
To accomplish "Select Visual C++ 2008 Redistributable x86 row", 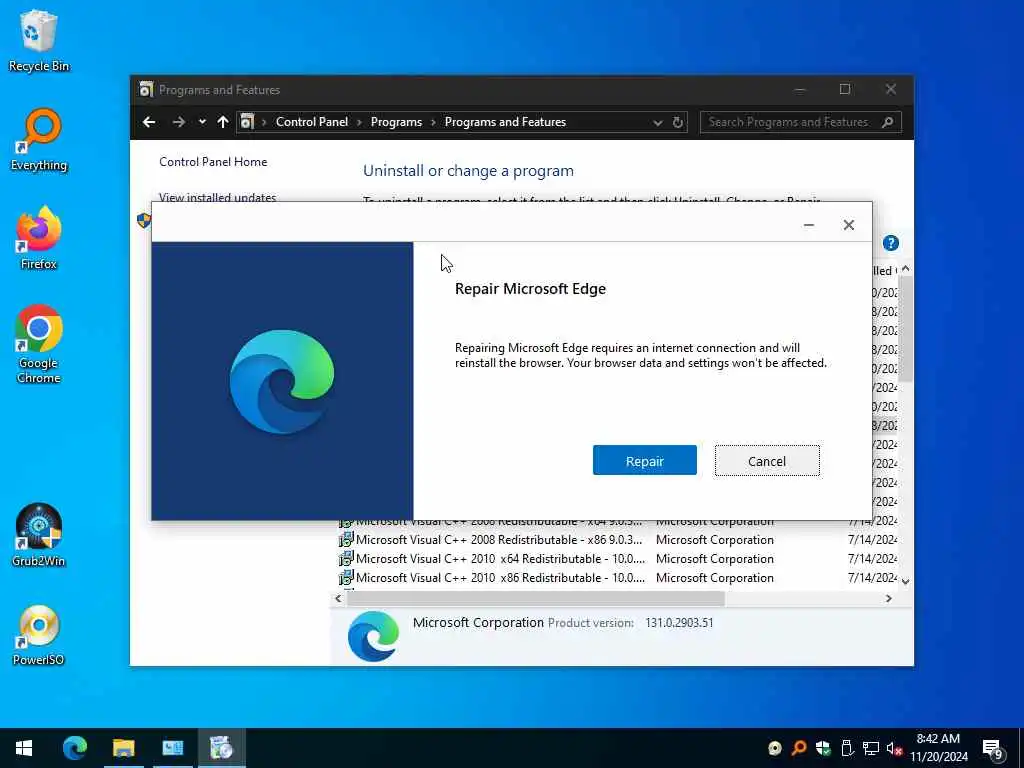I will [x=618, y=539].
